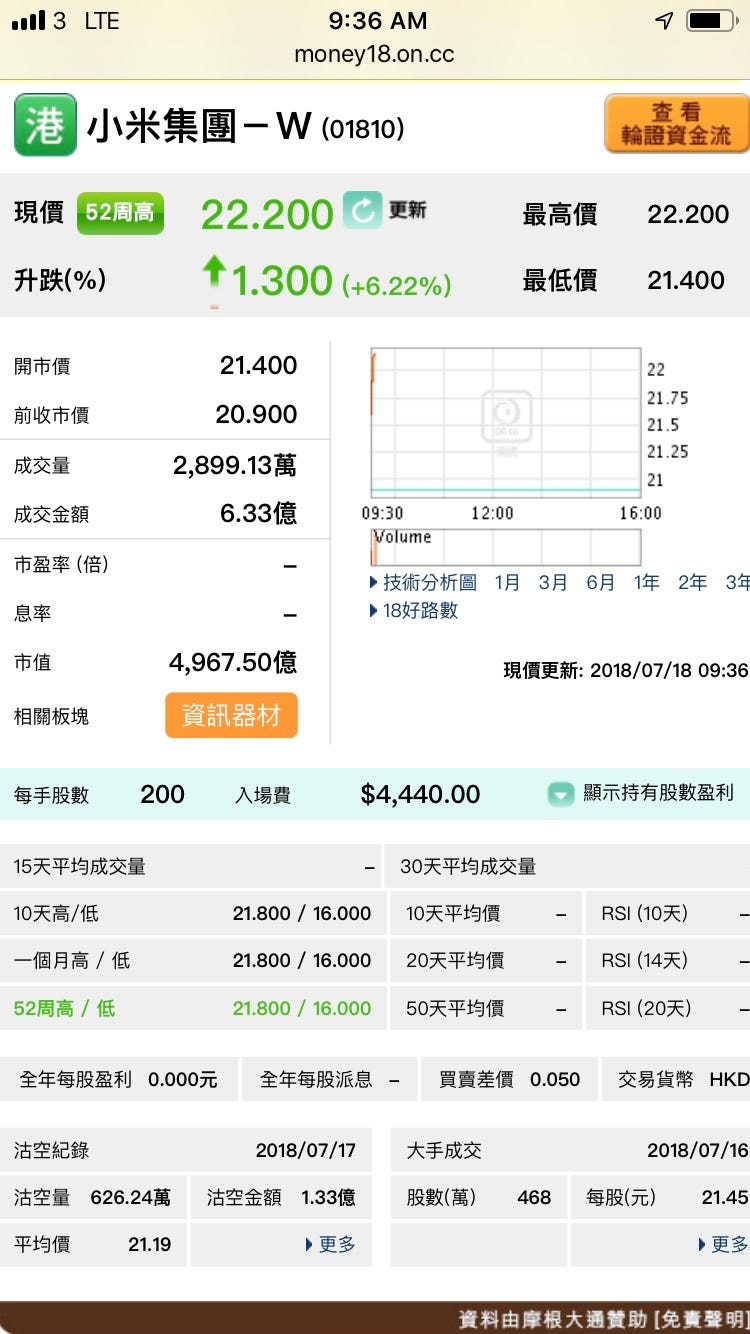Screen dimensions: 750x1334
Task: Open 查看輪證資金流 orange button
Action: click(x=677, y=124)
